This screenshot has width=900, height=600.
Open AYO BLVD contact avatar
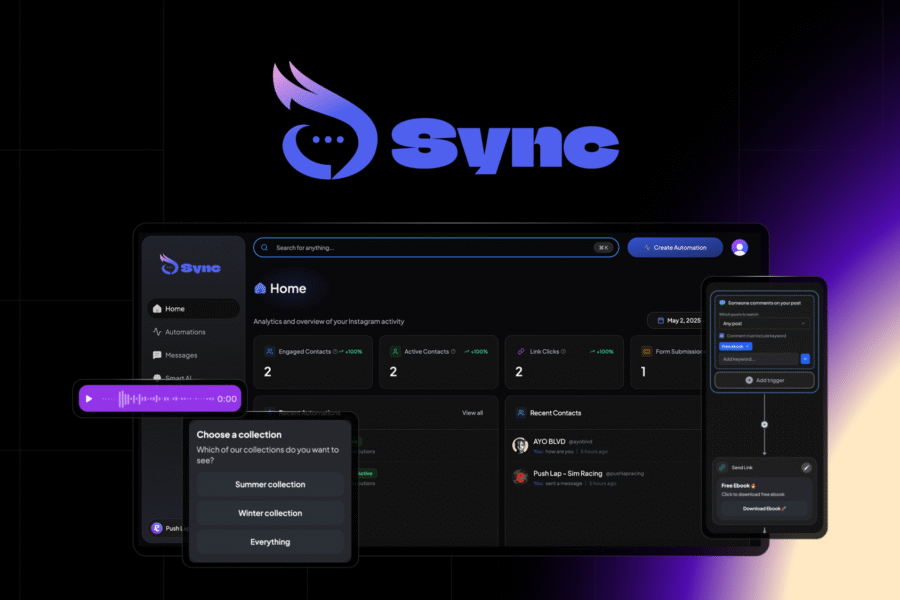(520, 445)
